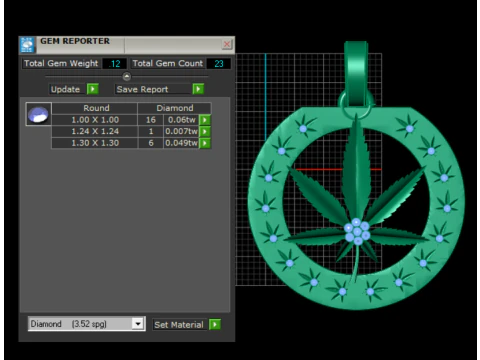Select the 1.24 X 1.24 size cell
The image size is (480, 360).
tap(95, 131)
